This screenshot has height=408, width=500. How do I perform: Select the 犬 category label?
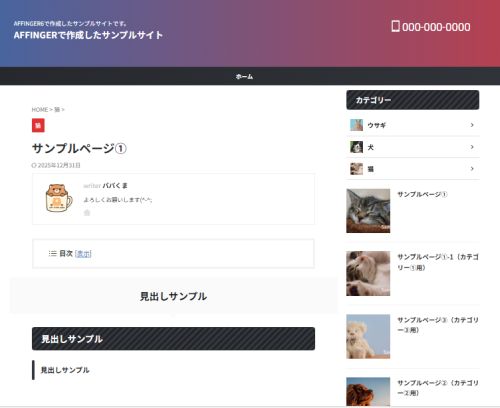tap(370, 147)
